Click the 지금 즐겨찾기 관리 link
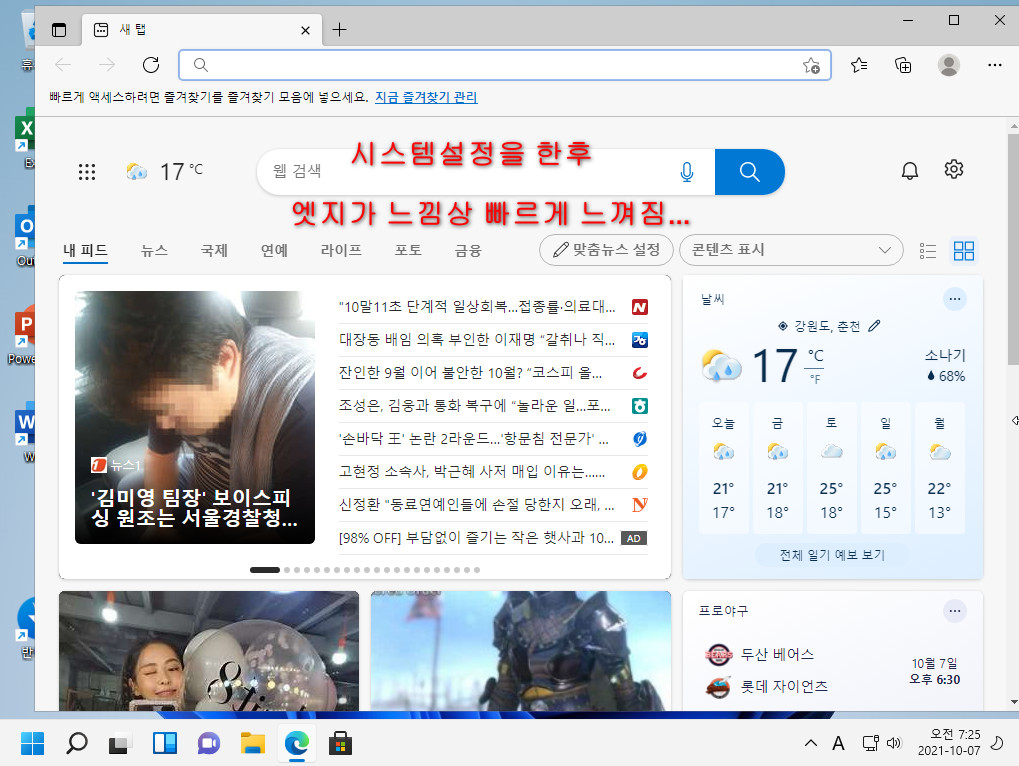Viewport: 1019px width, 766px height. [x=426, y=97]
